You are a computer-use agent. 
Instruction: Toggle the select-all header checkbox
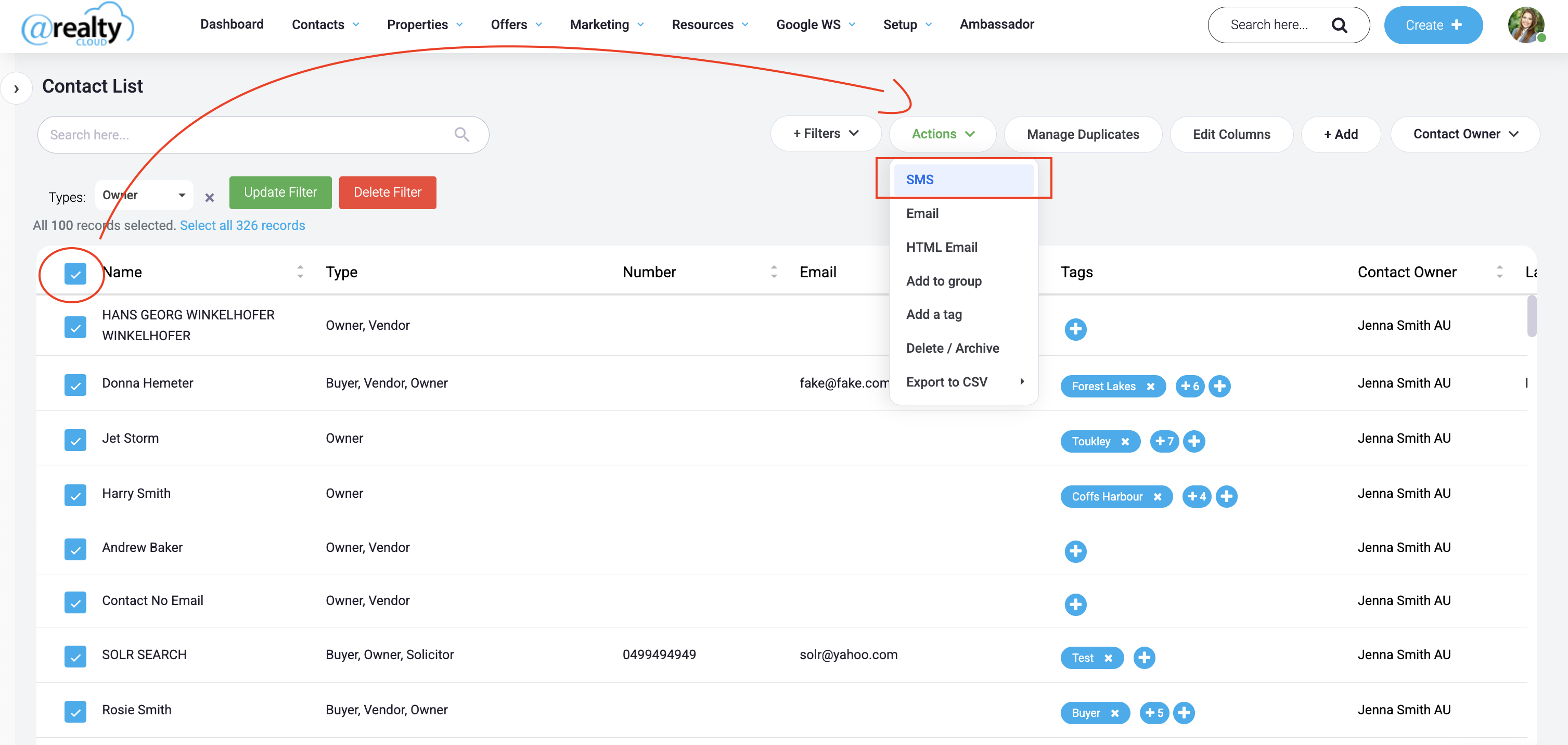click(x=75, y=274)
